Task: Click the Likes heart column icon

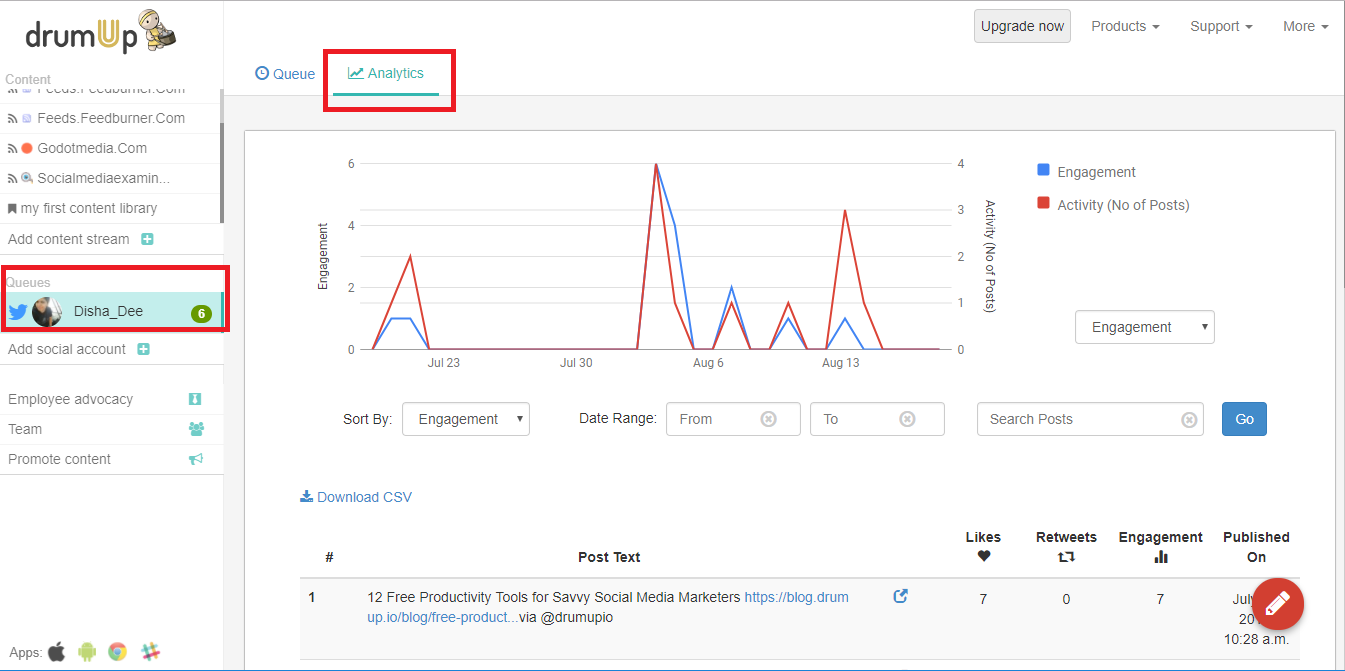Action: click(984, 556)
